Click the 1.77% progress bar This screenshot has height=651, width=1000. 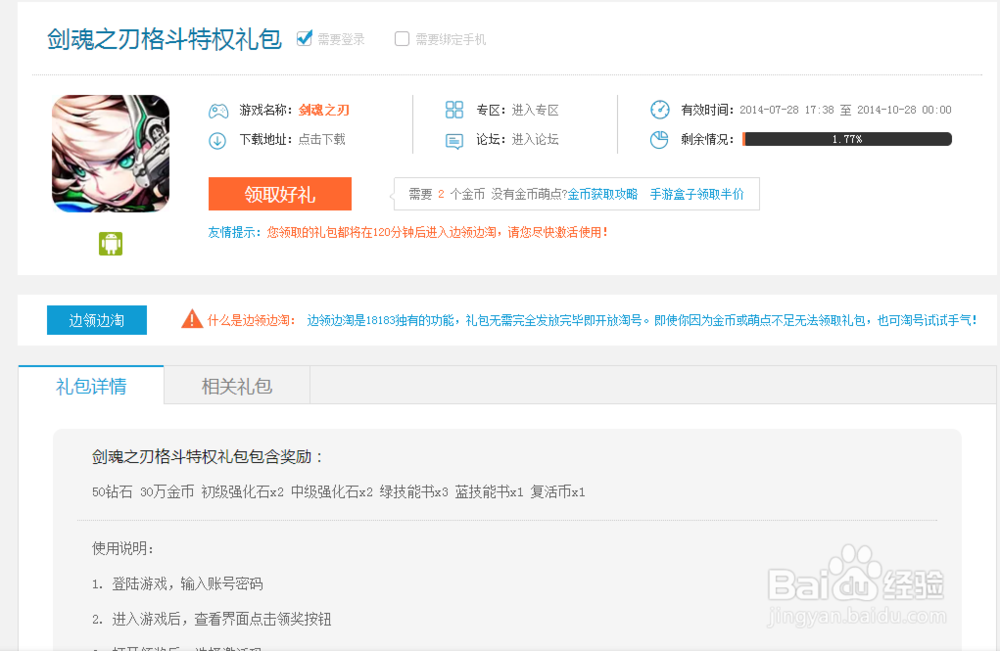pyautogui.click(x=847, y=139)
